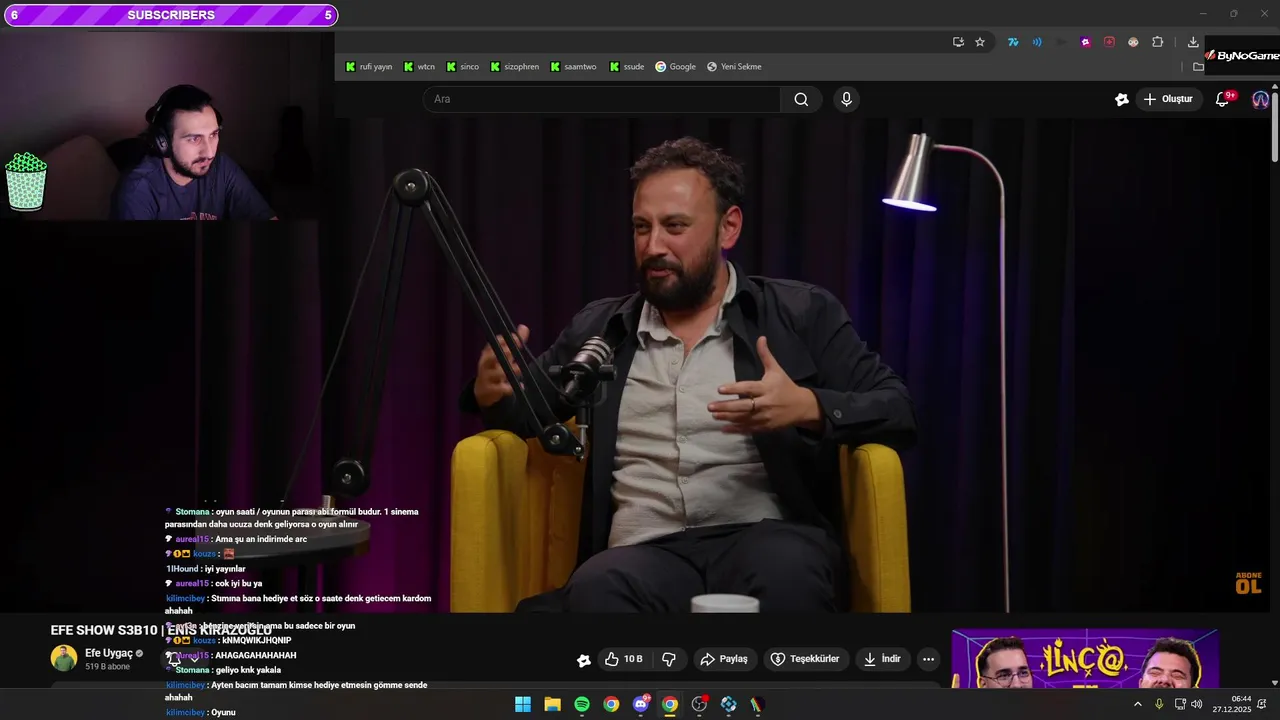Open the 7TV extension icon
Viewport: 1280px width, 720px height.
pyautogui.click(x=1013, y=42)
